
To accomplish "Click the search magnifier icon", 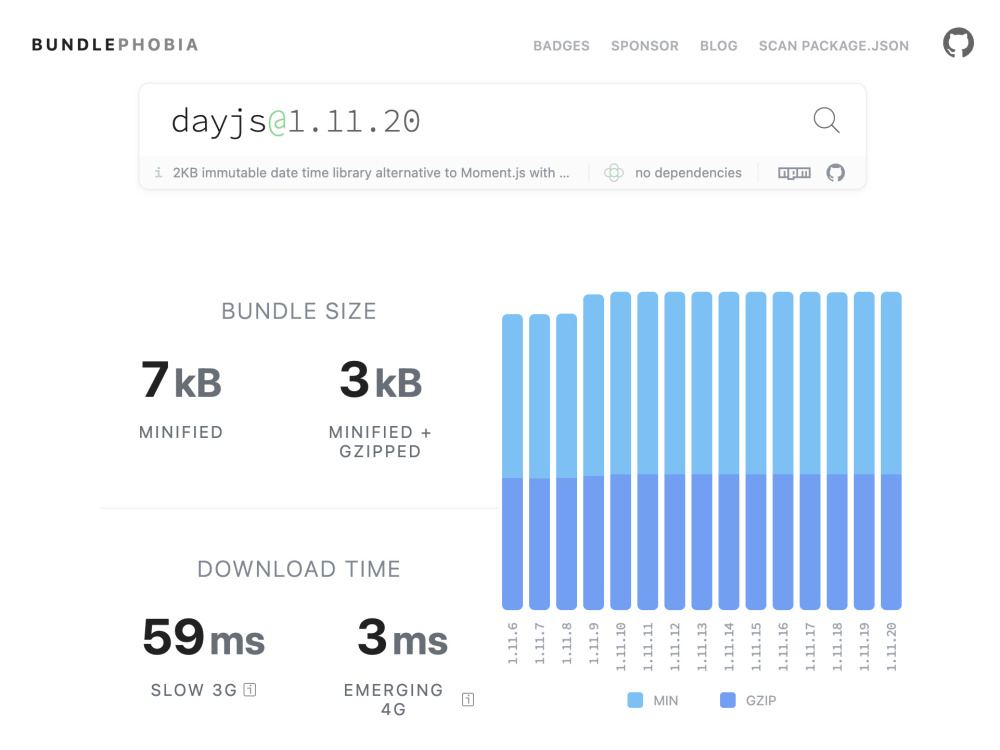I will pos(826,120).
